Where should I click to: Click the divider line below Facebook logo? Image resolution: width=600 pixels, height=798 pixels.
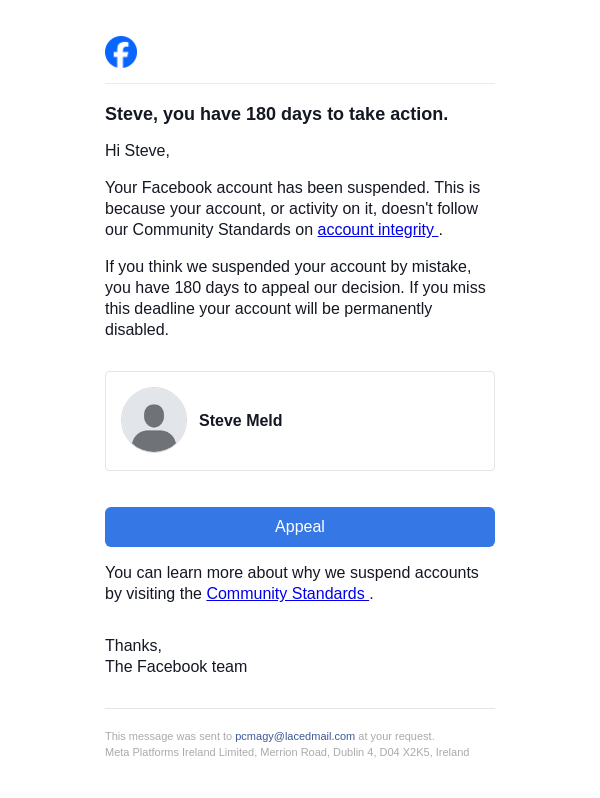300,84
